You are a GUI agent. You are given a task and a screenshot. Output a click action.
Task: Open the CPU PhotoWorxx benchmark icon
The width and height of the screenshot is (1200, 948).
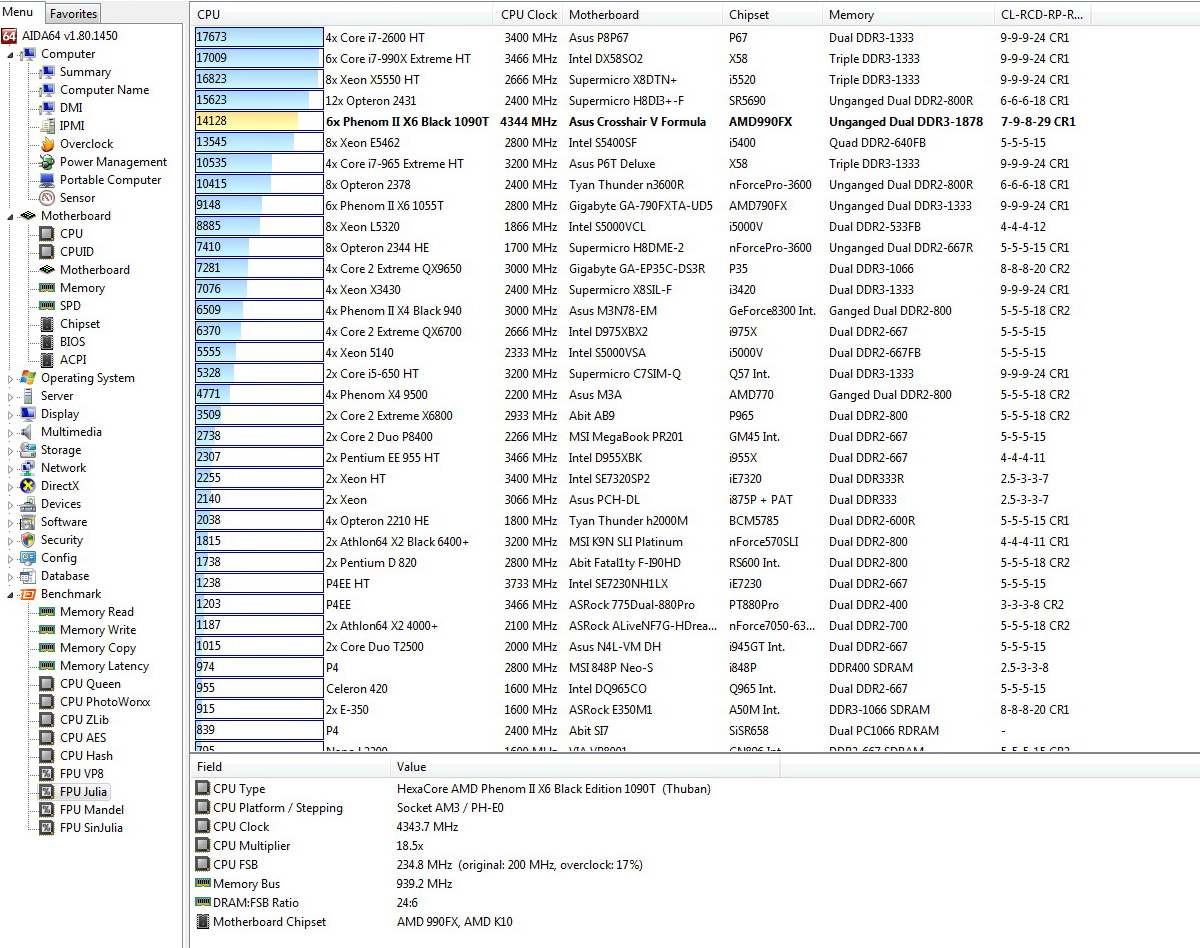(47, 702)
